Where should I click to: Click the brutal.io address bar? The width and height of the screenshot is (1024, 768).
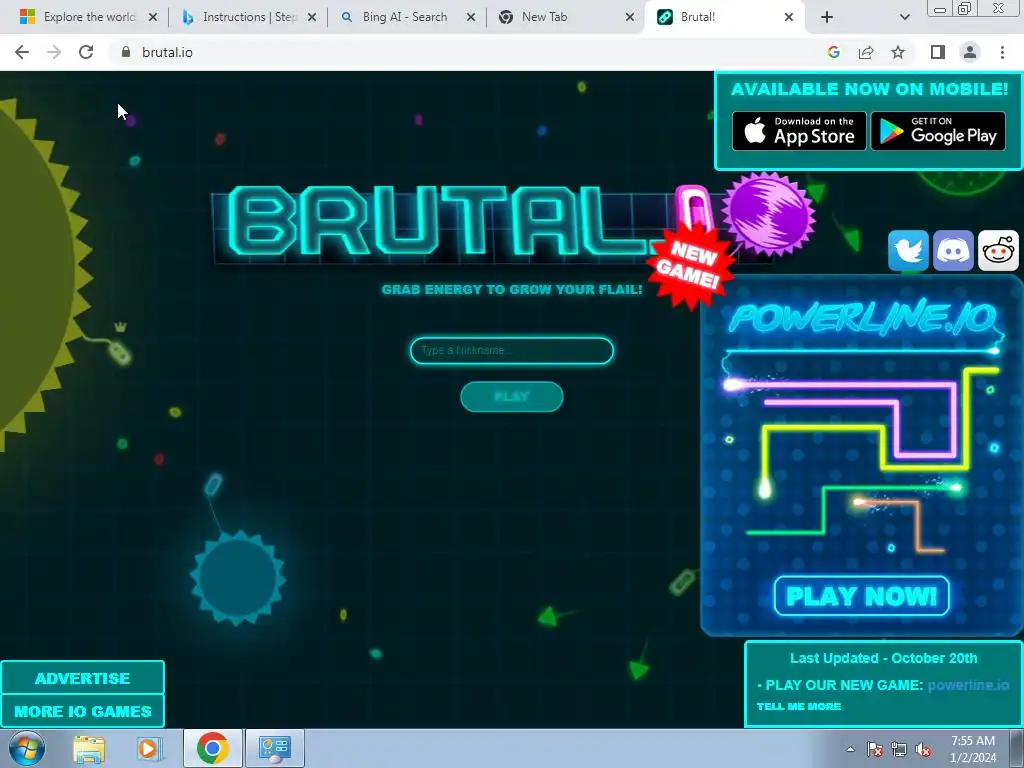470,52
